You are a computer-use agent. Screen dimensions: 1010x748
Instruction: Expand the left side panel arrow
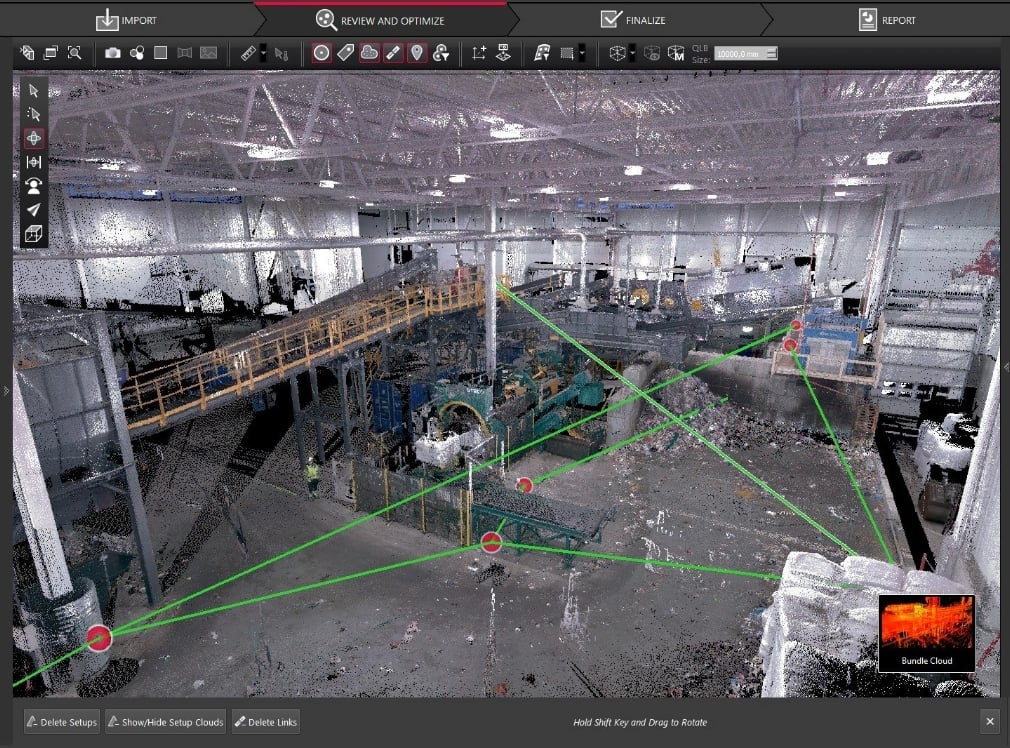point(6,390)
